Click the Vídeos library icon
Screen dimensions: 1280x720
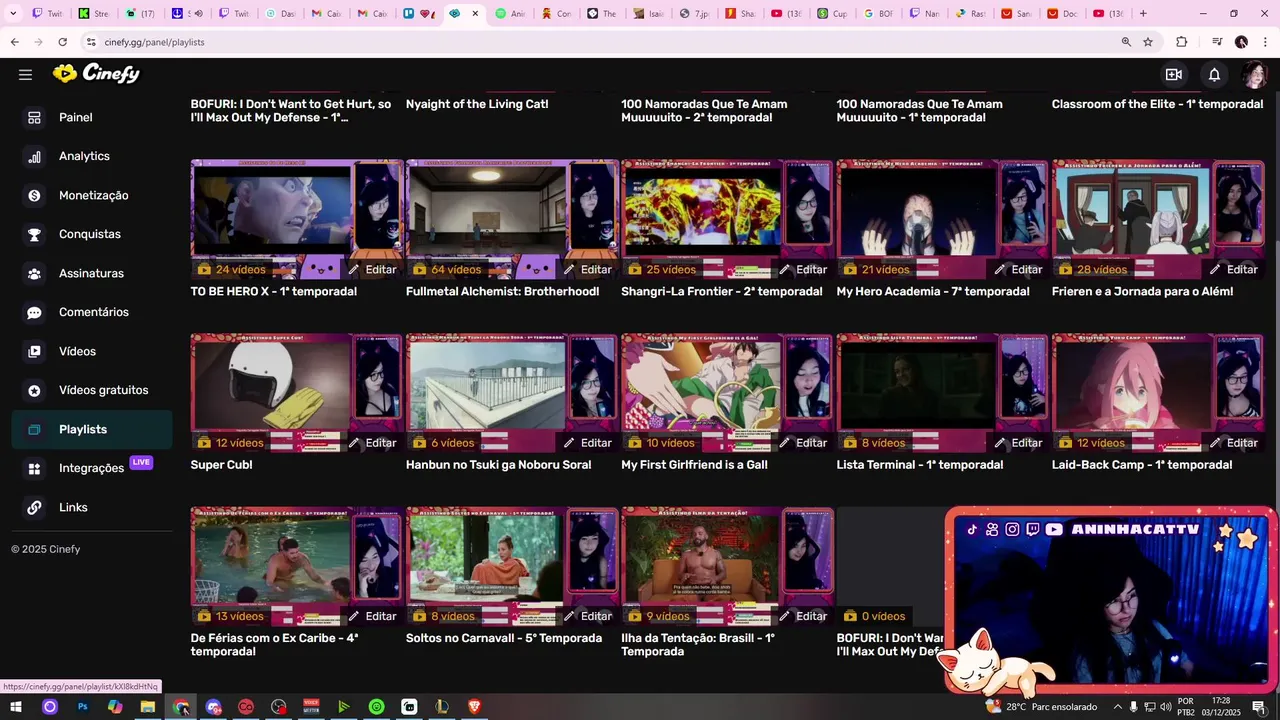[34, 351]
